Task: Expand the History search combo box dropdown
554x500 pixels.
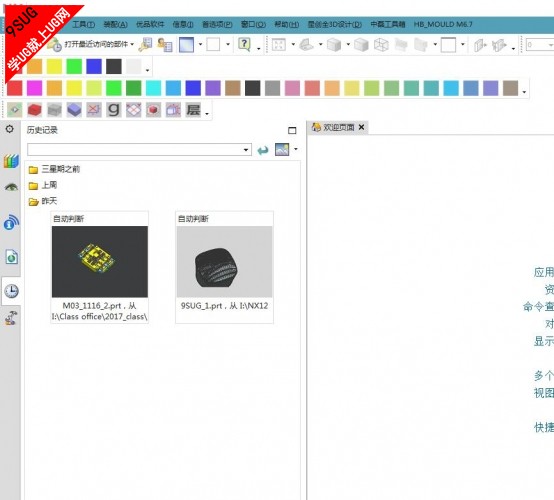Action: click(246, 150)
